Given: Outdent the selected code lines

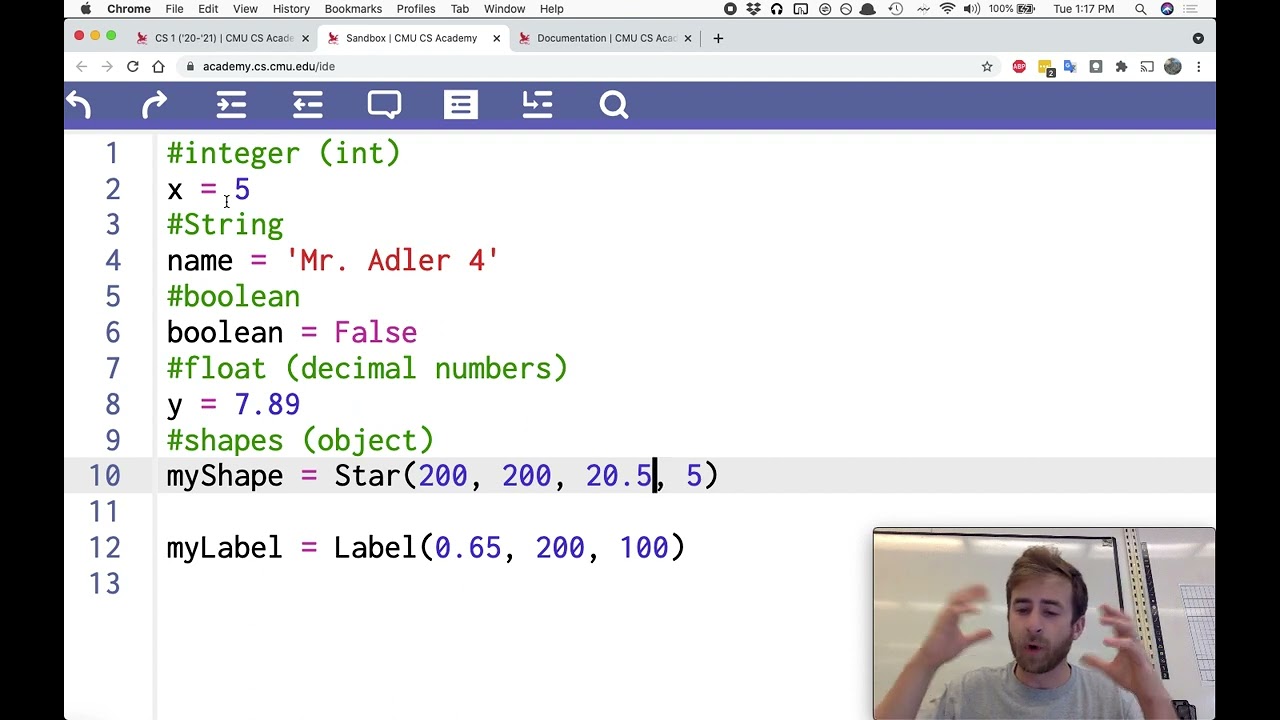Looking at the screenshot, I should point(308,105).
